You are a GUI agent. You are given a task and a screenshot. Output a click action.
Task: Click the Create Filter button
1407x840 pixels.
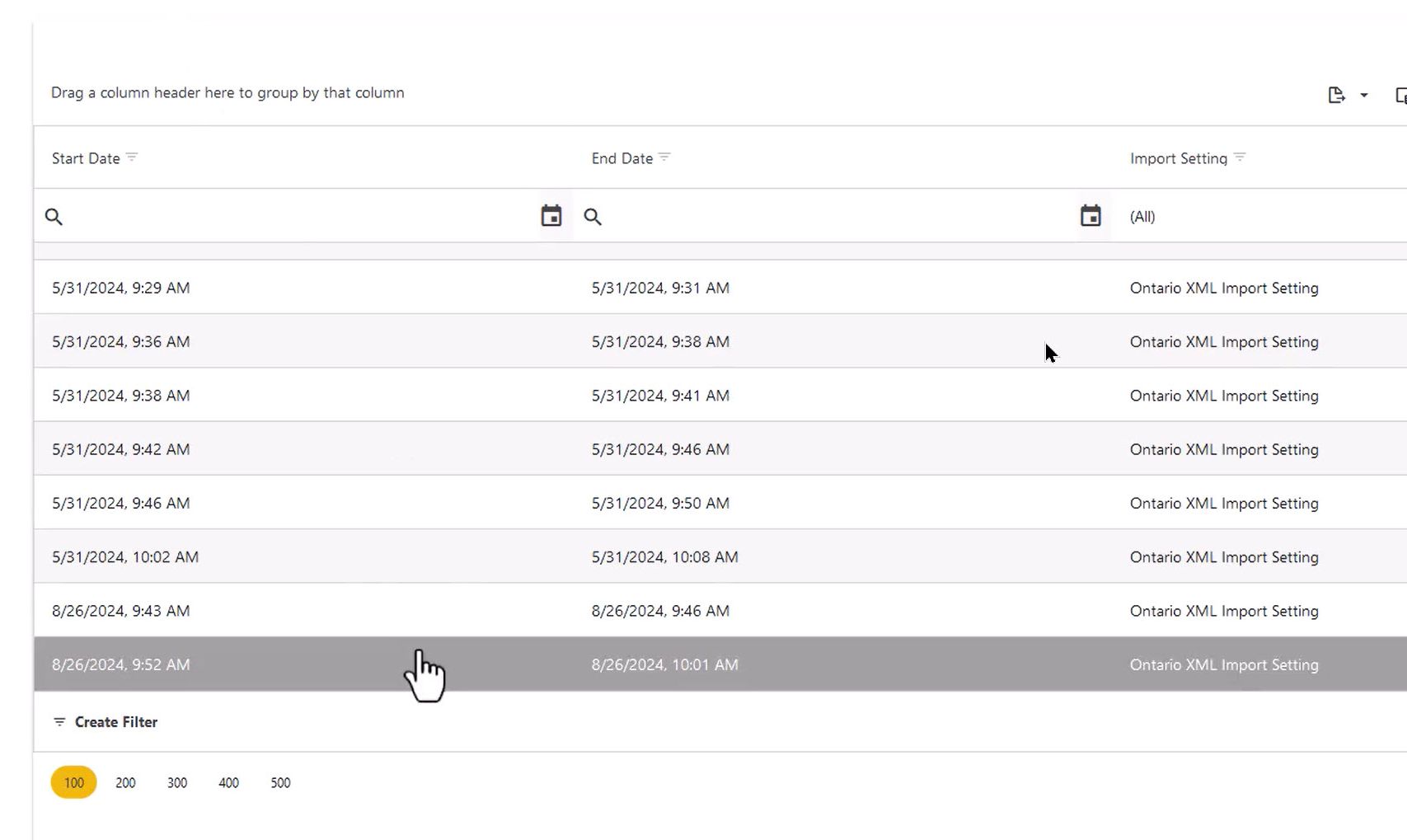click(106, 722)
